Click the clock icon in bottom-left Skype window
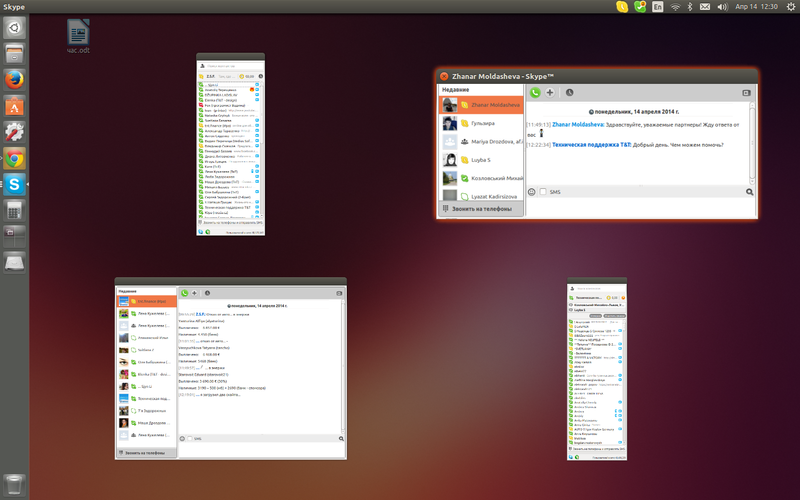 (x=207, y=293)
